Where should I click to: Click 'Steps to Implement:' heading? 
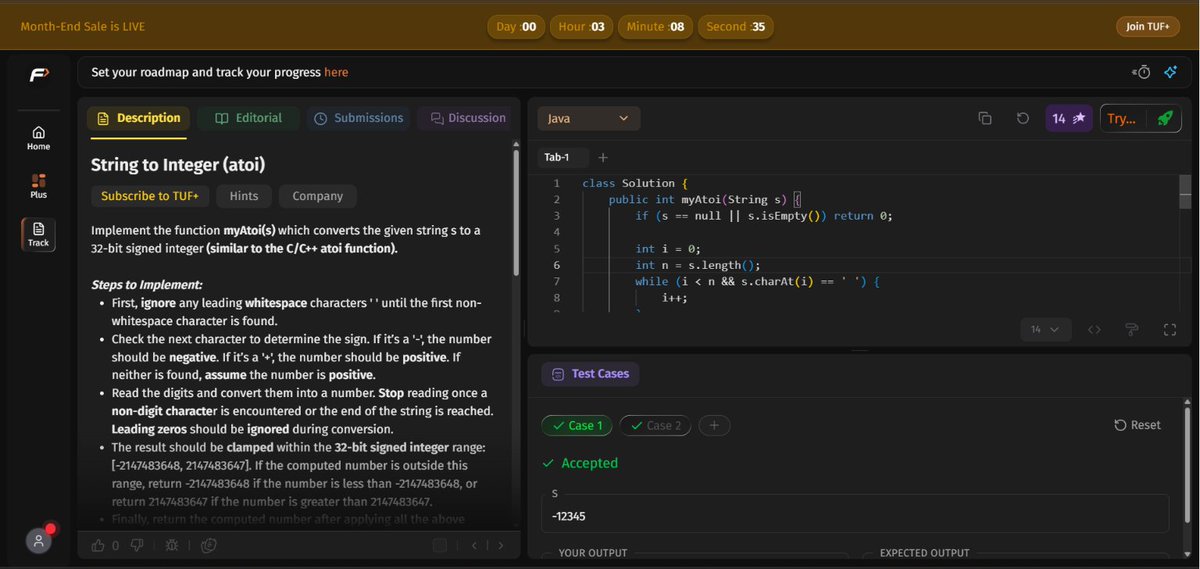[x=146, y=285]
